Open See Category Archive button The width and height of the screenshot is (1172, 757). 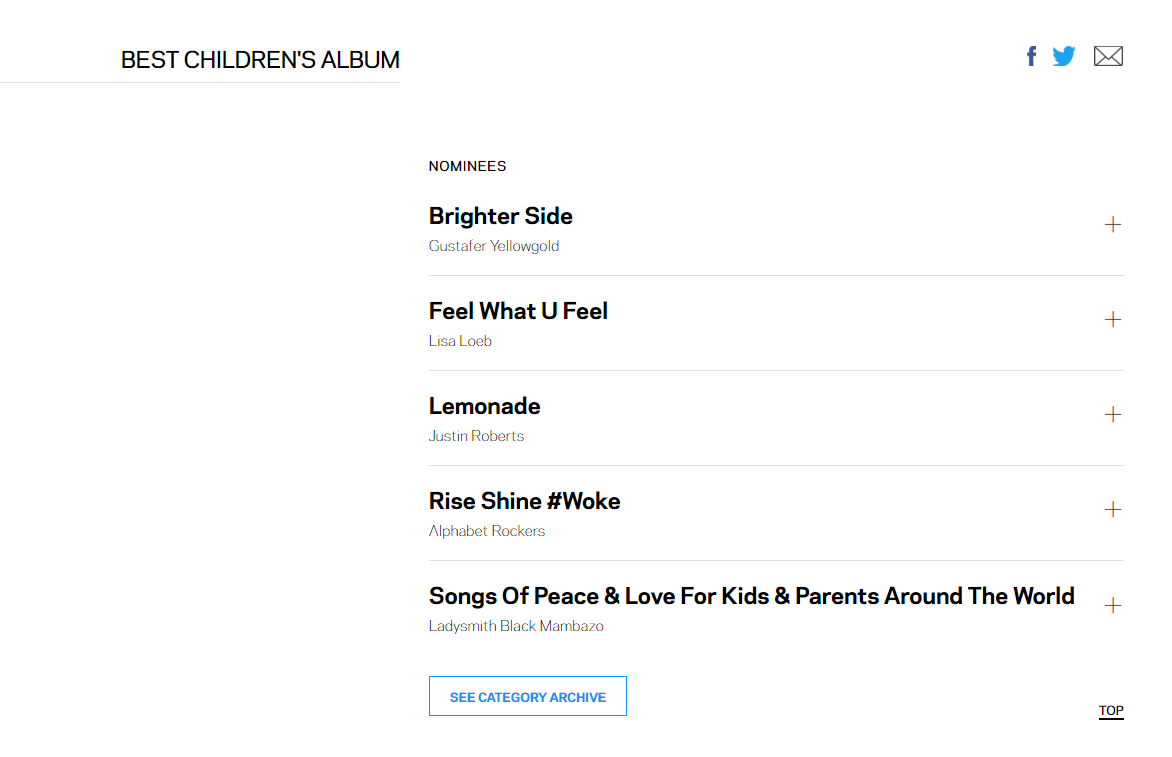tap(528, 696)
